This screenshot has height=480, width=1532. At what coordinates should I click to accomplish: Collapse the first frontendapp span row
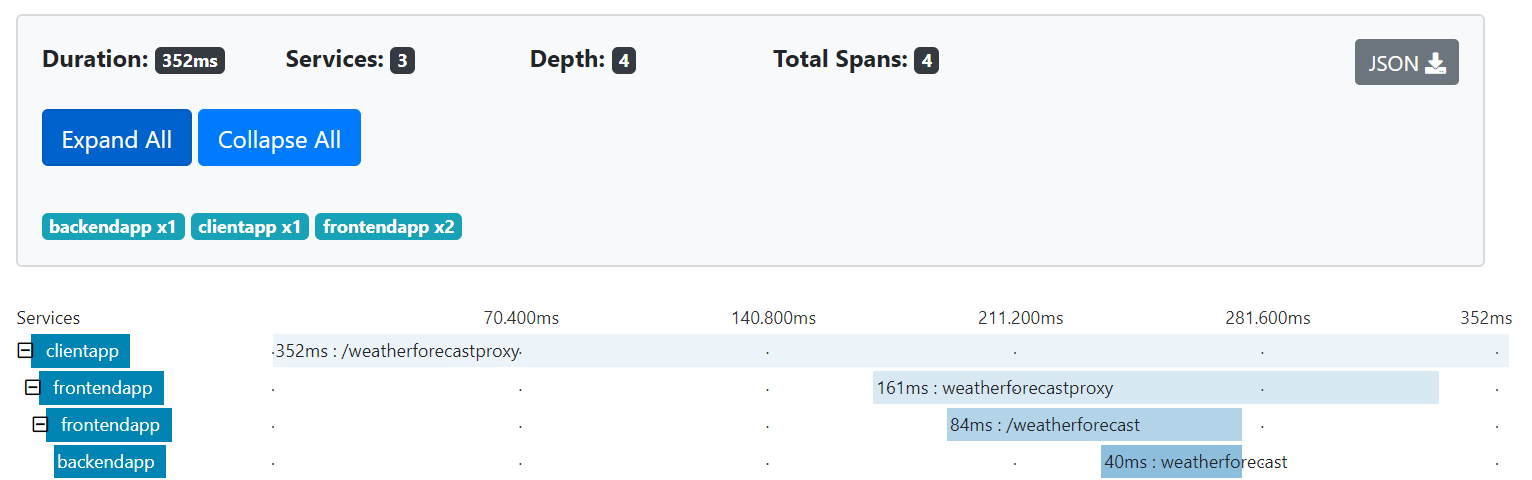click(x=32, y=388)
